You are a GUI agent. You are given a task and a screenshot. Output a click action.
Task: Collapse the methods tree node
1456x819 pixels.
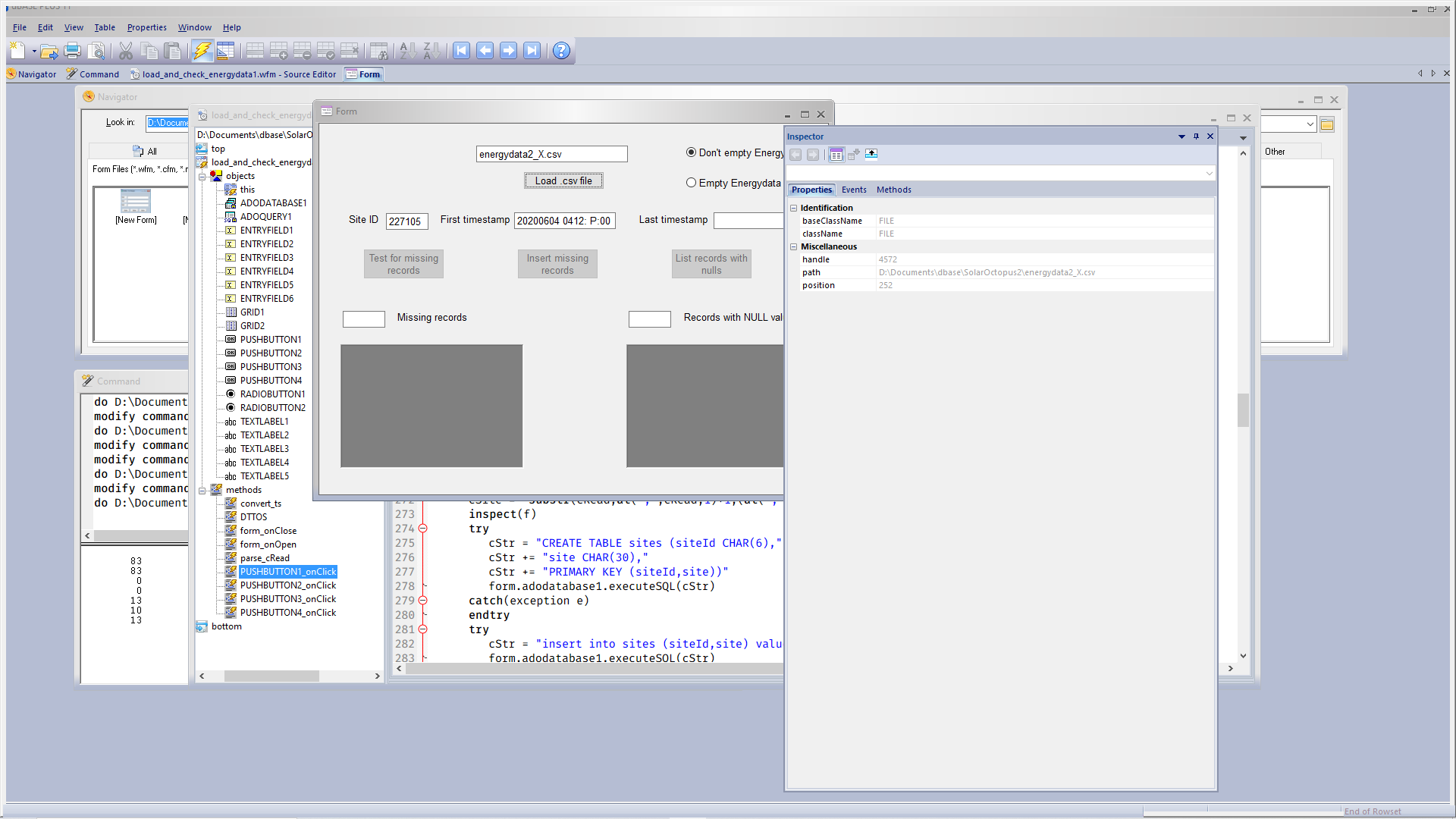click(x=202, y=491)
